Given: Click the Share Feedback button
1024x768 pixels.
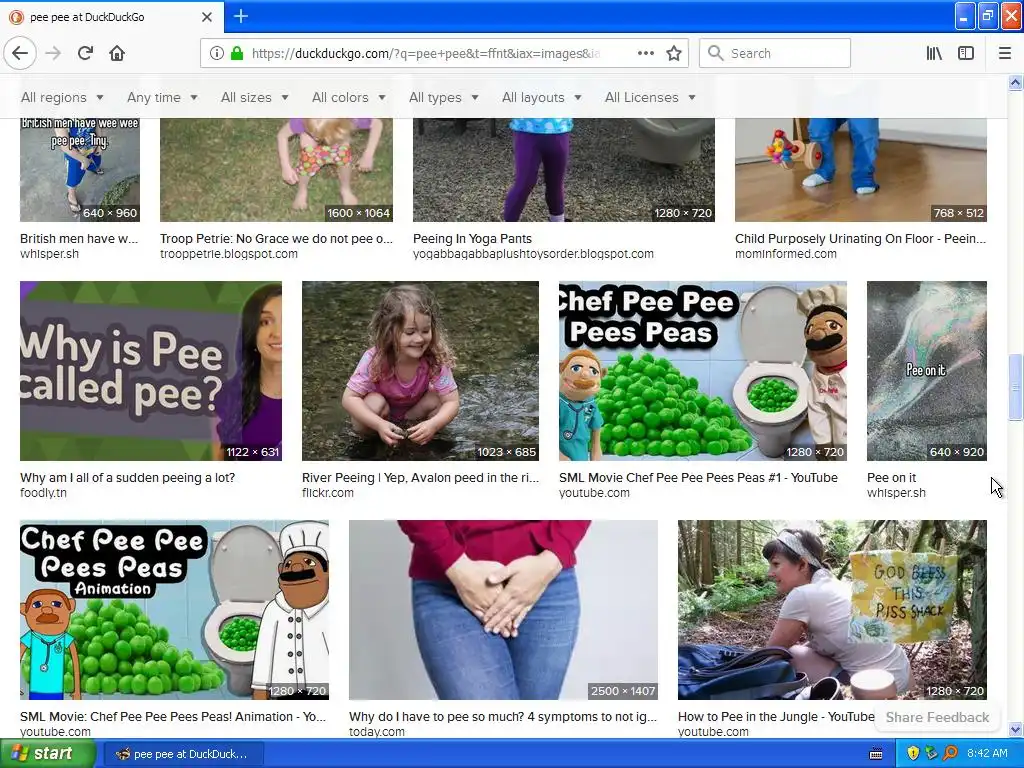Looking at the screenshot, I should [937, 717].
